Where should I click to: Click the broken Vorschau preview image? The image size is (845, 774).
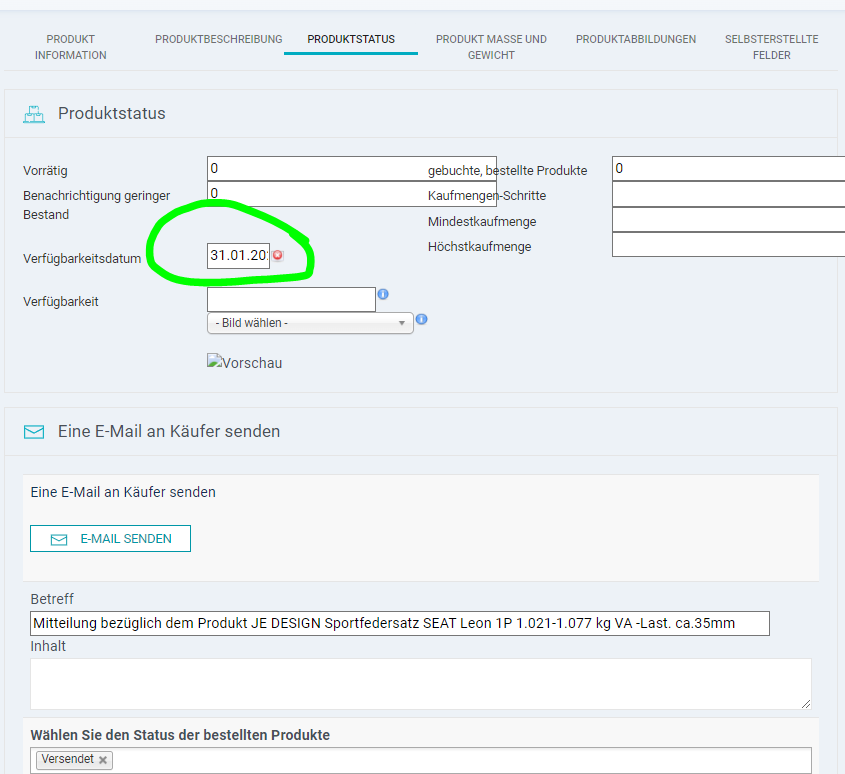[x=244, y=363]
